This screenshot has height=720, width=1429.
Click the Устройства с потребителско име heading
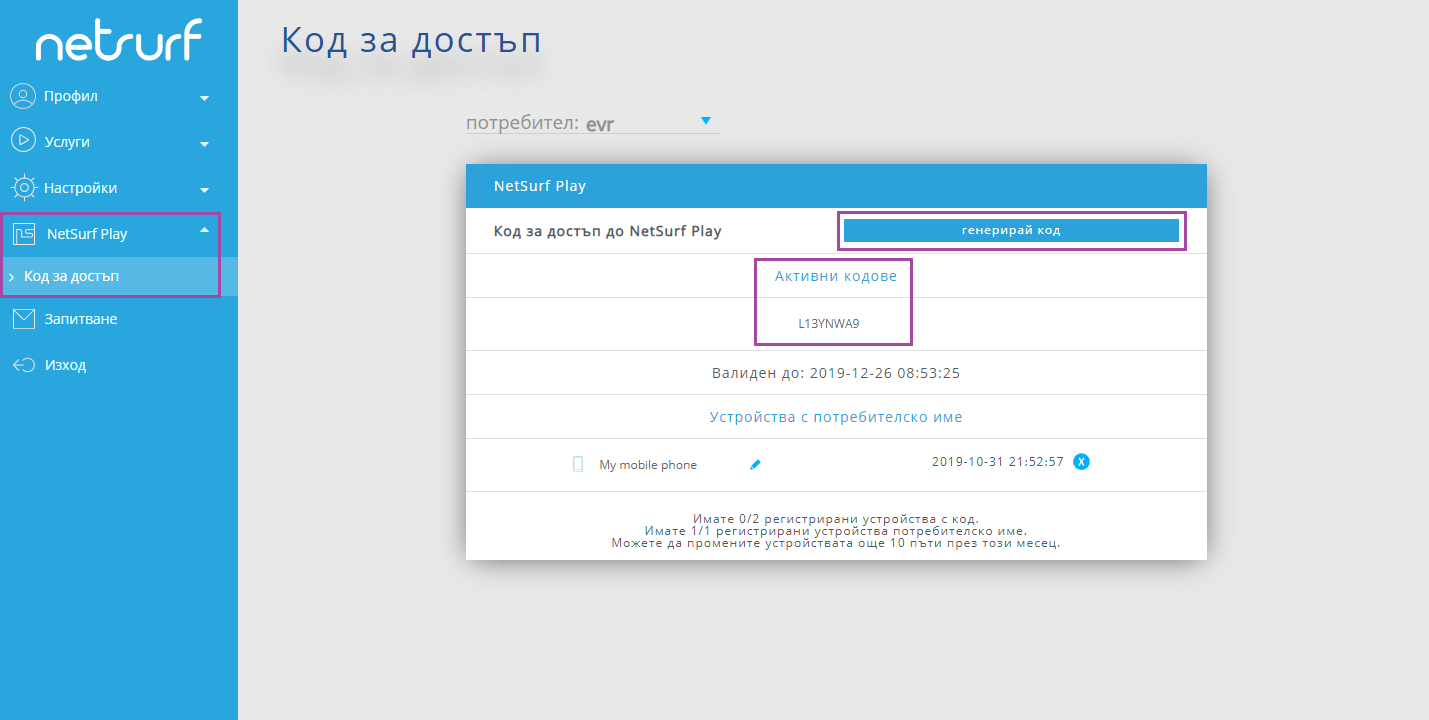(836, 417)
